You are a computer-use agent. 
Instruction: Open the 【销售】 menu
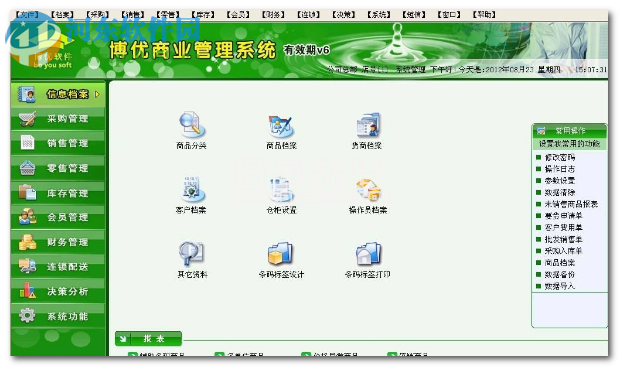(132, 15)
